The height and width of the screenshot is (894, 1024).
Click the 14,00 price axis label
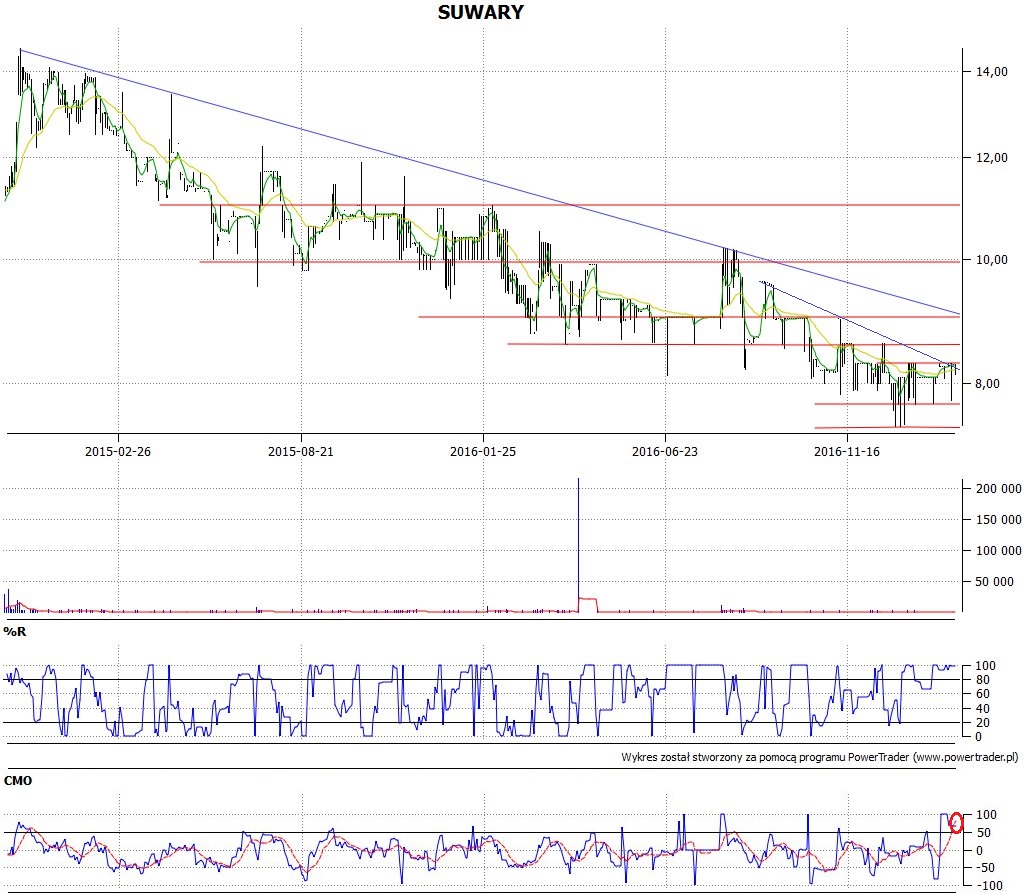pyautogui.click(x=992, y=72)
